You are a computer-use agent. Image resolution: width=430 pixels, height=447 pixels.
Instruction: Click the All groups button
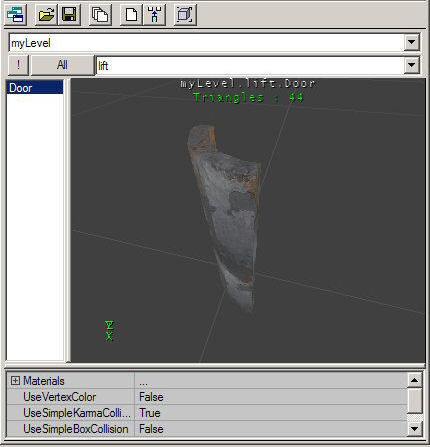[62, 65]
